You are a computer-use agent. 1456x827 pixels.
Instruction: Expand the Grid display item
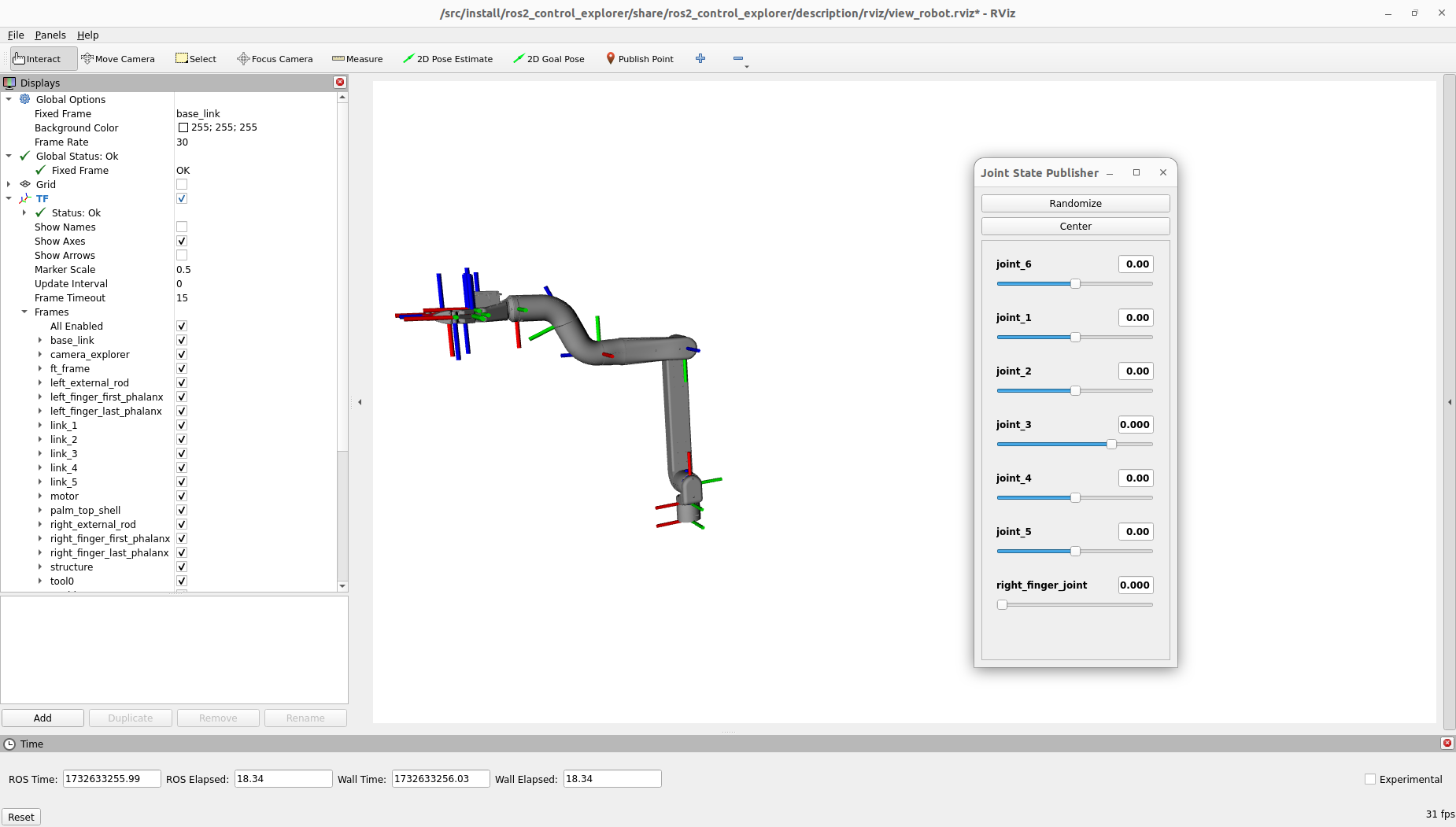click(x=9, y=185)
